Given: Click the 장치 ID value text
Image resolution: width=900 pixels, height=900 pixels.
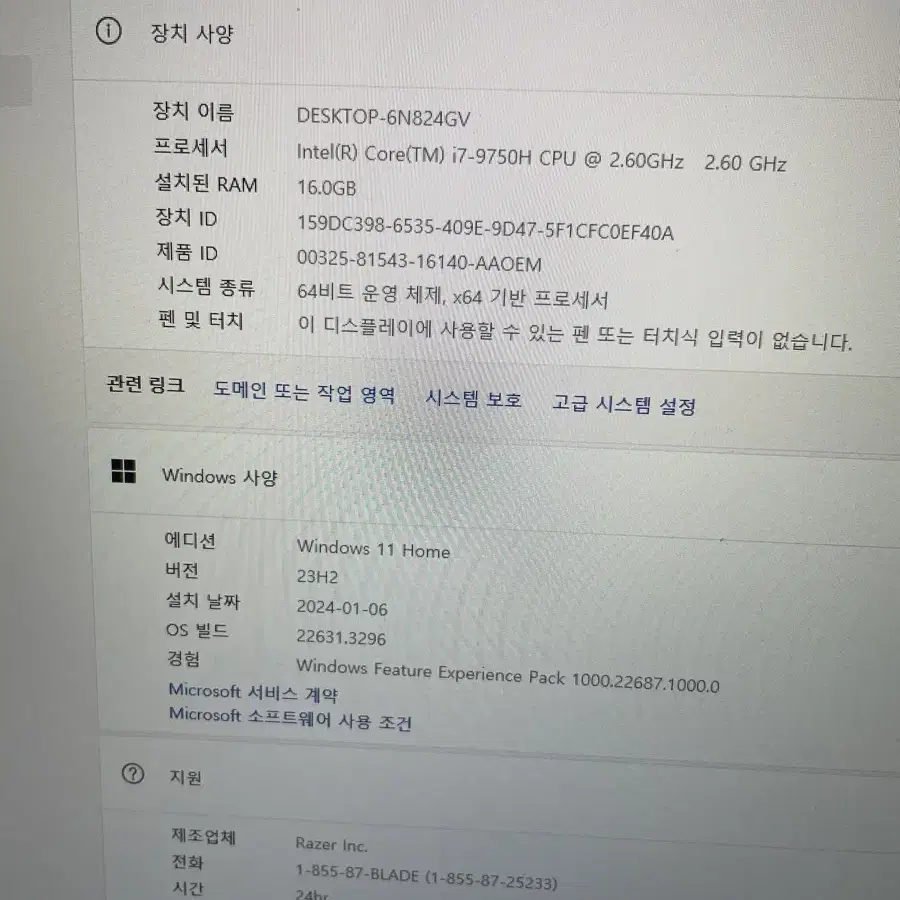Looking at the screenshot, I should point(485,227).
